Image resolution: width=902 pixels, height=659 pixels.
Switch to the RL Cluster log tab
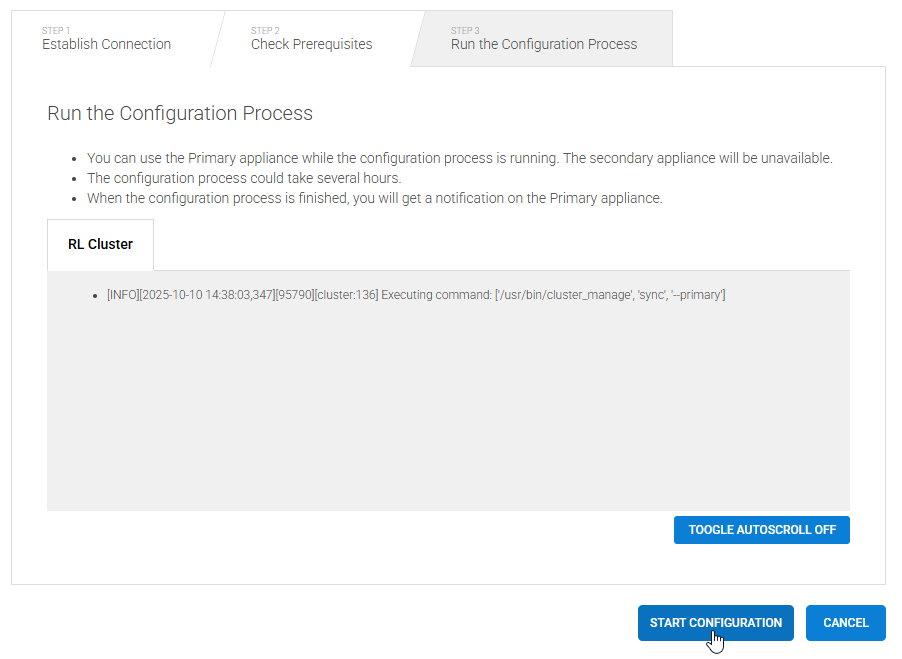(100, 244)
